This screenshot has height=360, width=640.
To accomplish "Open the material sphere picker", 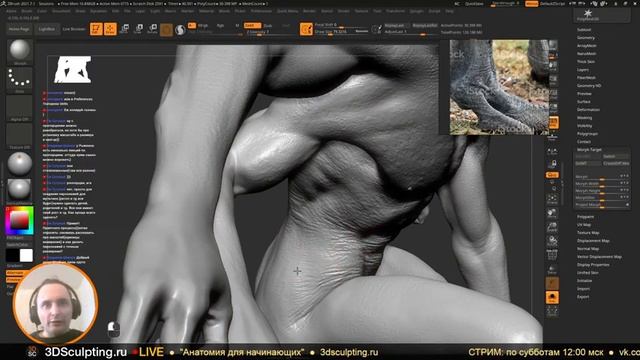I will 19,163.
